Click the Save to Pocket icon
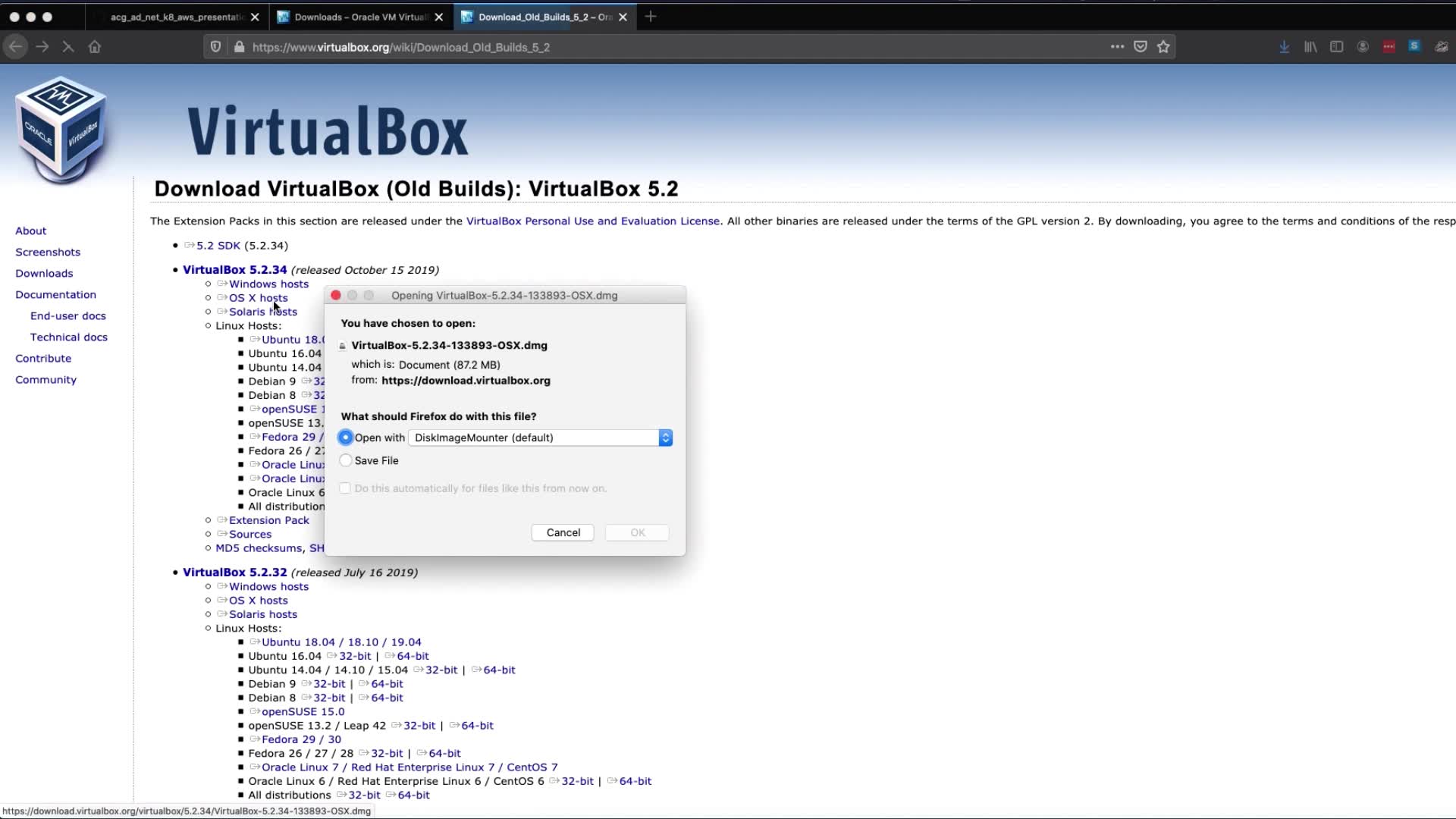 tap(1140, 47)
